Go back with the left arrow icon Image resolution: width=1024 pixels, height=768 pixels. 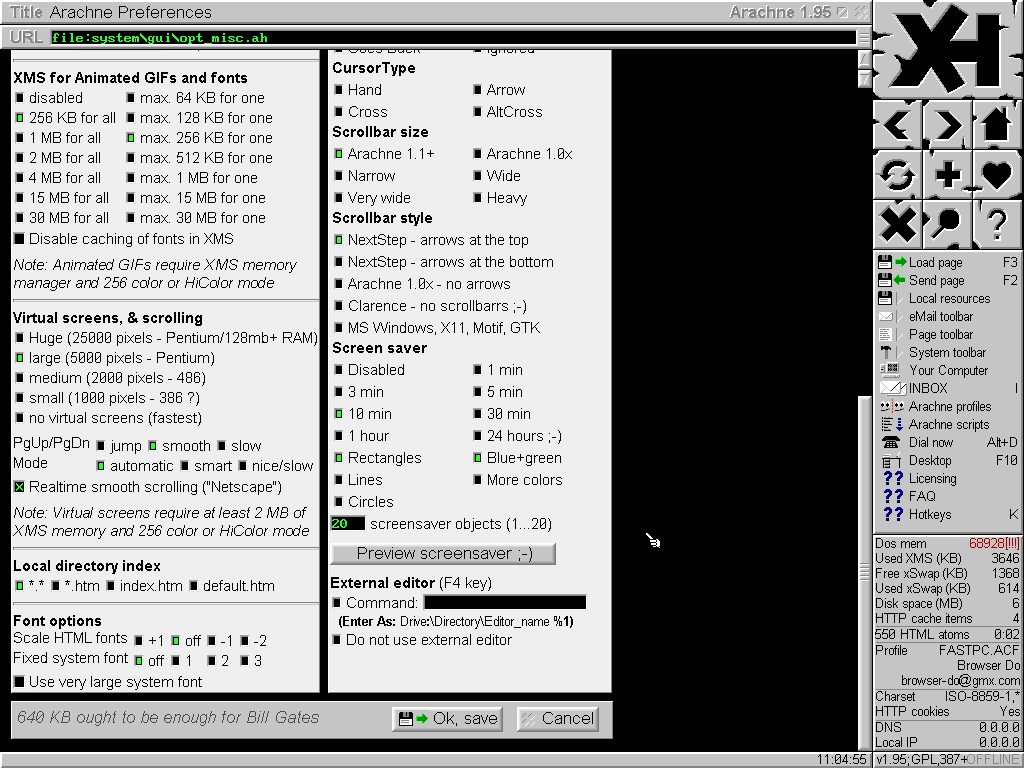pyautogui.click(x=898, y=123)
